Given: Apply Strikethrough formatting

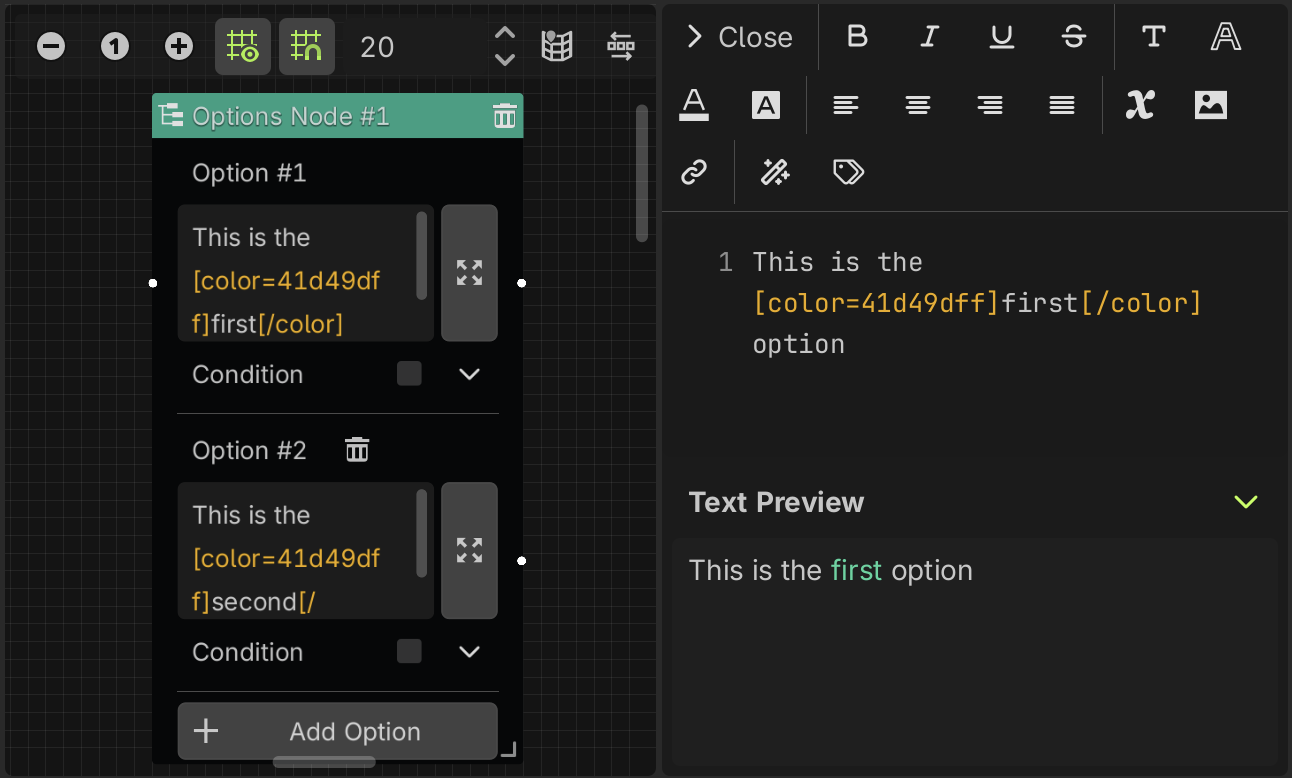Looking at the screenshot, I should [x=1073, y=37].
